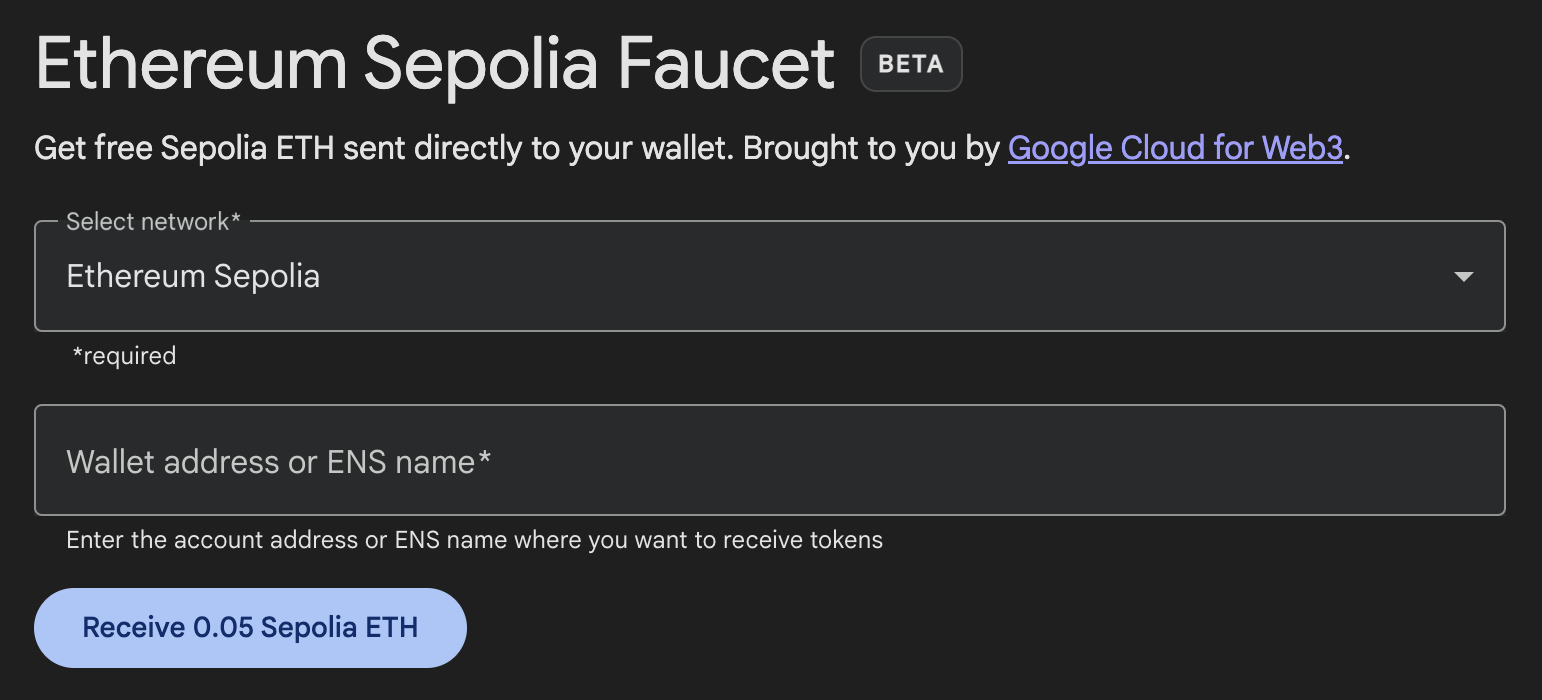Click the 'Get free Sepolia ETH' description text
1542x700 pixels.
[x=185, y=148]
